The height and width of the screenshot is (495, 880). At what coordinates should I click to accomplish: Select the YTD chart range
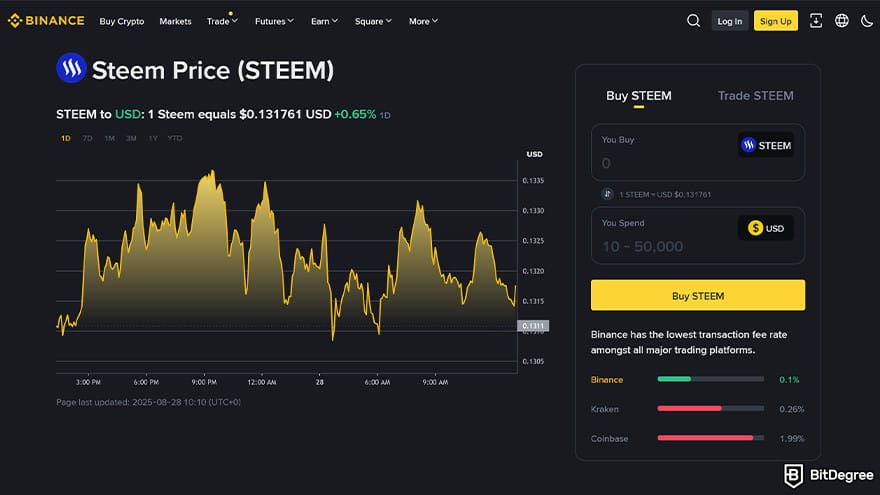[175, 138]
